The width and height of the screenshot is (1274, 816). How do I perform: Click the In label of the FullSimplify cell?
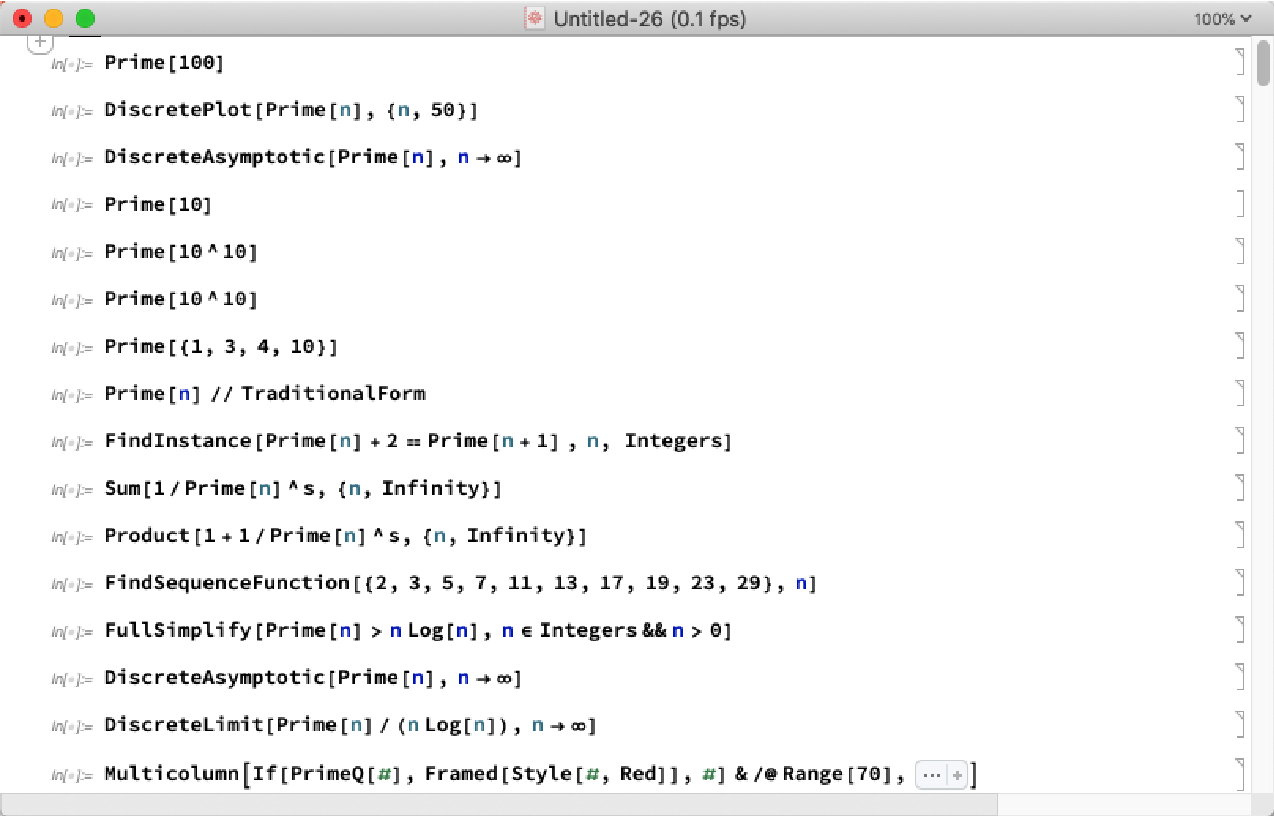coord(71,632)
